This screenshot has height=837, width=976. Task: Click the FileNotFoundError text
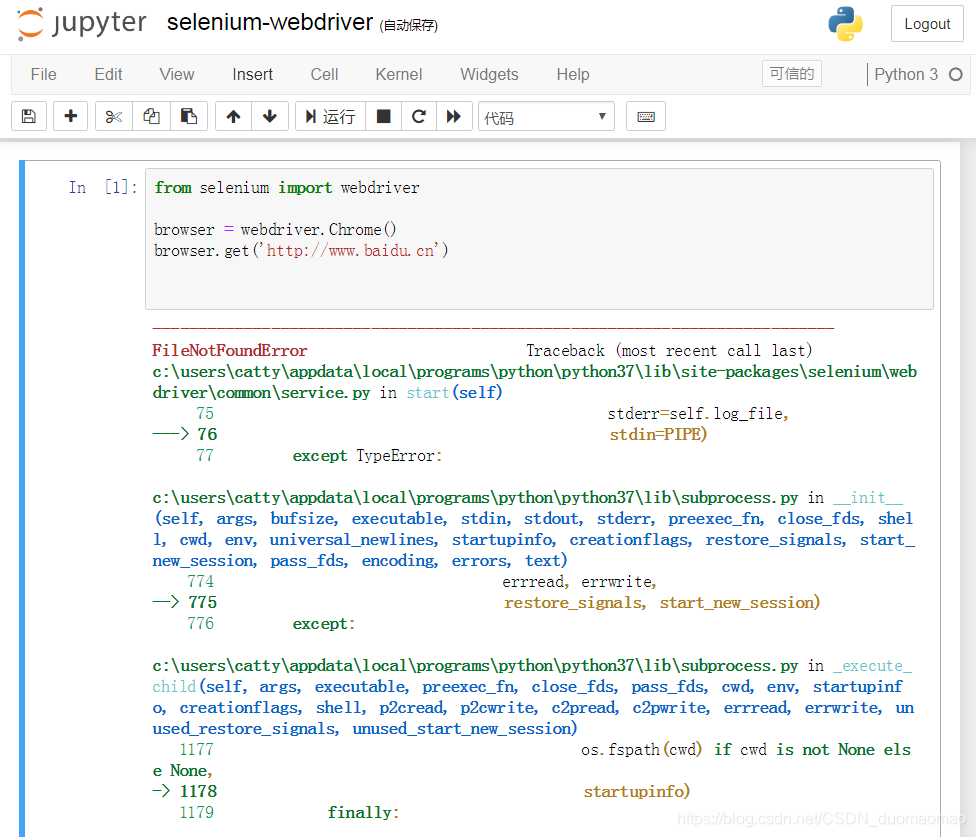click(x=230, y=350)
